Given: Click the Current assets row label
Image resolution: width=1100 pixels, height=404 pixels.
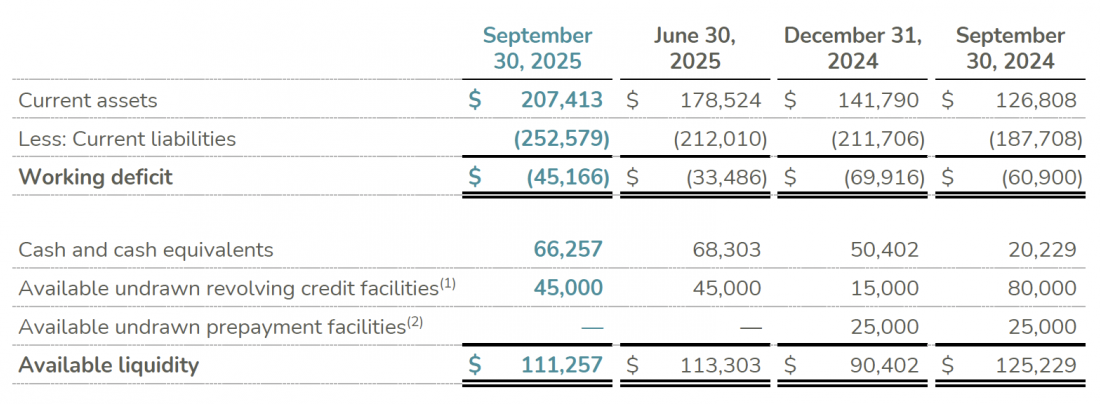Looking at the screenshot, I should (88, 100).
